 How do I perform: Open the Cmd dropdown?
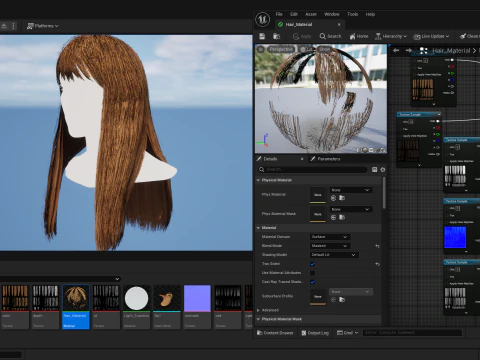[348, 333]
